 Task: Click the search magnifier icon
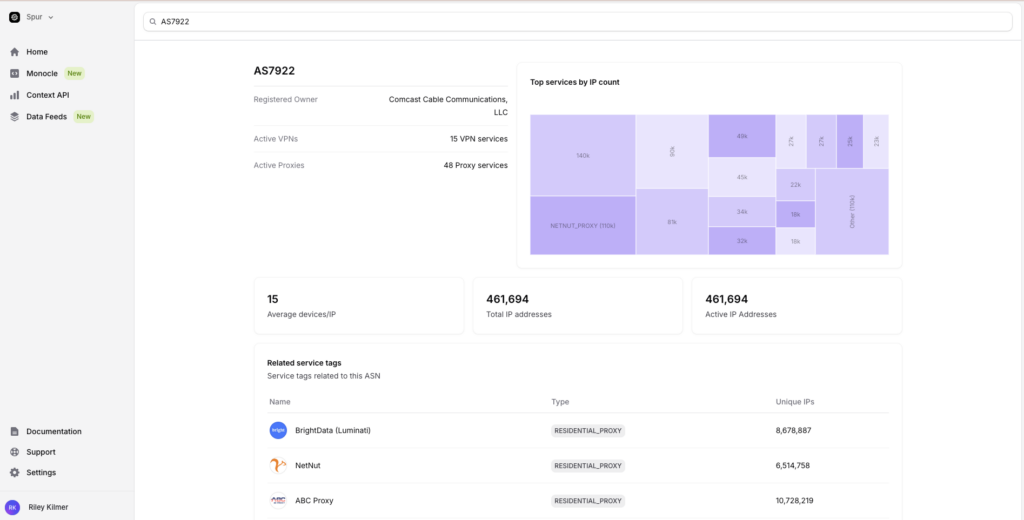(x=152, y=21)
